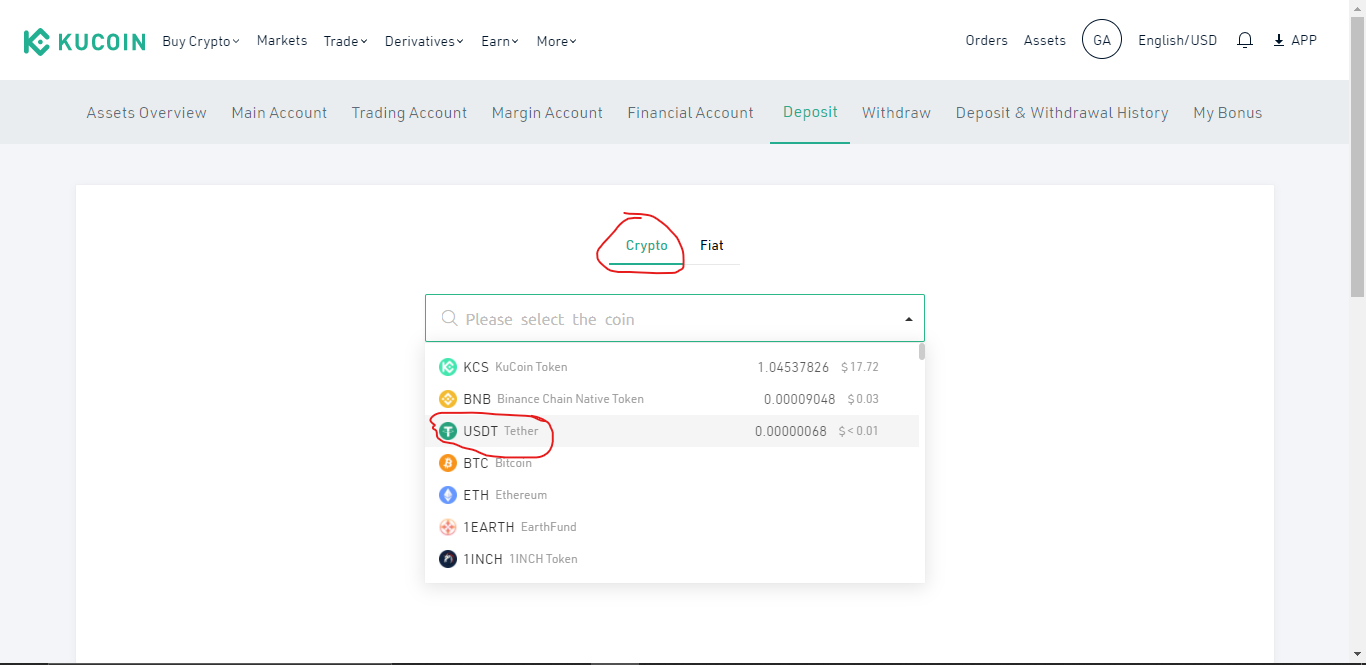This screenshot has height=665, width=1366.
Task: Click the BNB coin icon
Action: coord(448,399)
